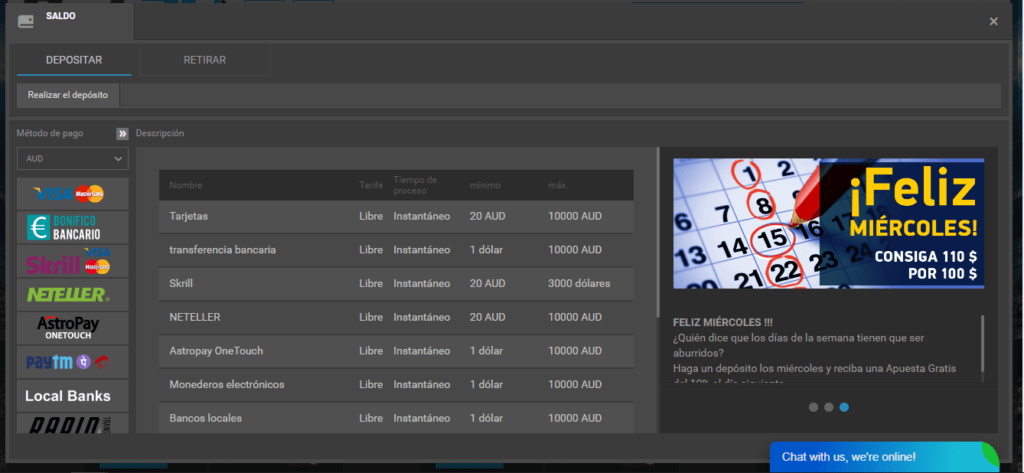Select Local Banks payment method

click(x=72, y=396)
